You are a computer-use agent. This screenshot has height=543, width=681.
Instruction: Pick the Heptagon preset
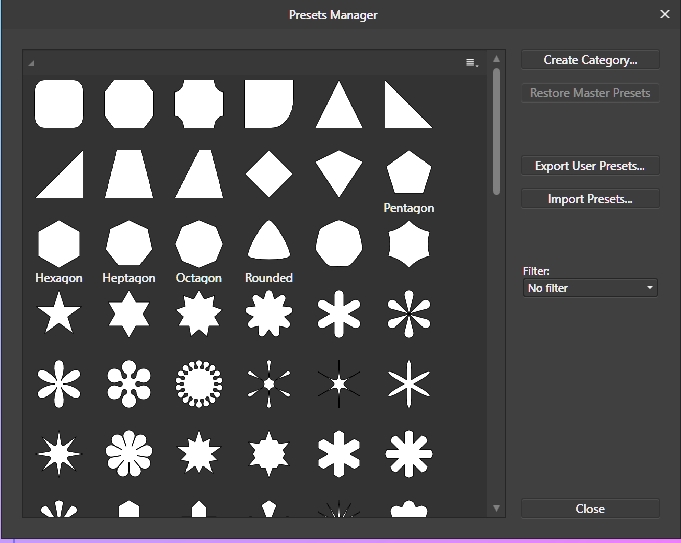tap(129, 243)
